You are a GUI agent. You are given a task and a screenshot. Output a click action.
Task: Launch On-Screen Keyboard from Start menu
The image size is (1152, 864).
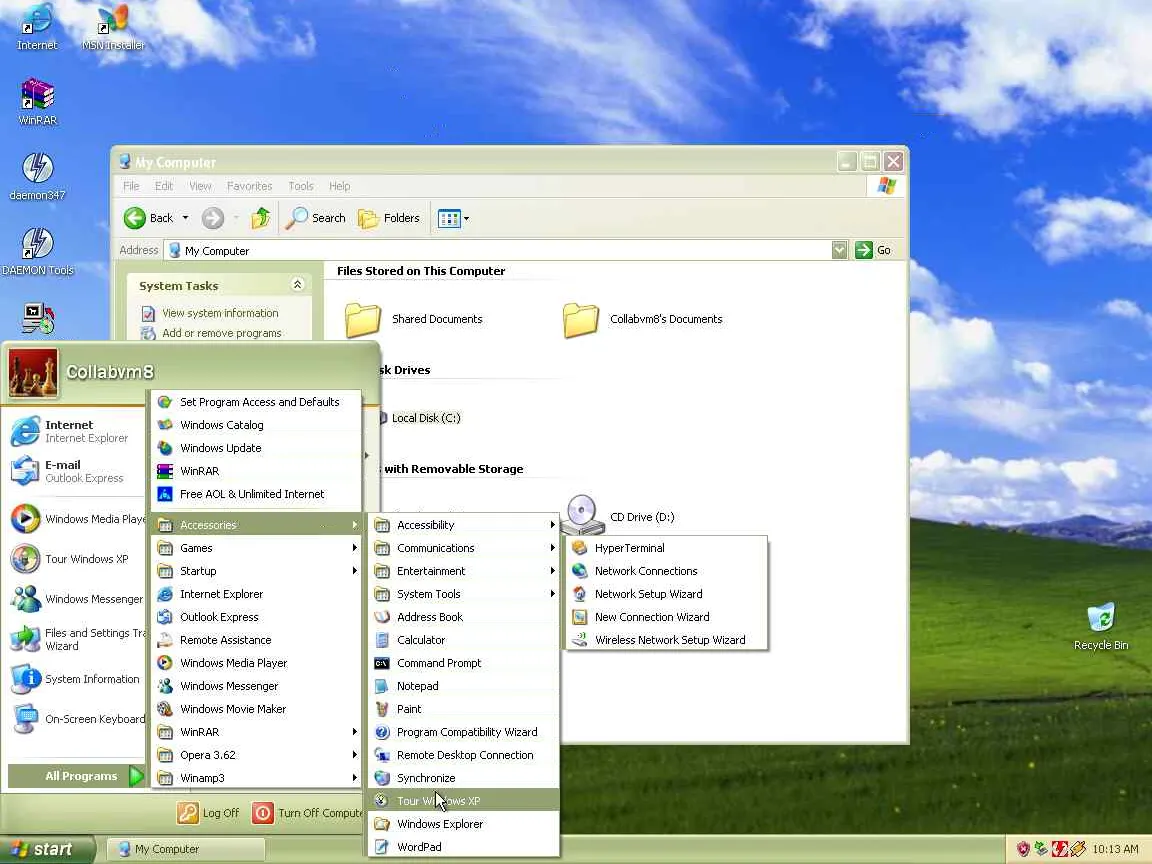[77, 719]
